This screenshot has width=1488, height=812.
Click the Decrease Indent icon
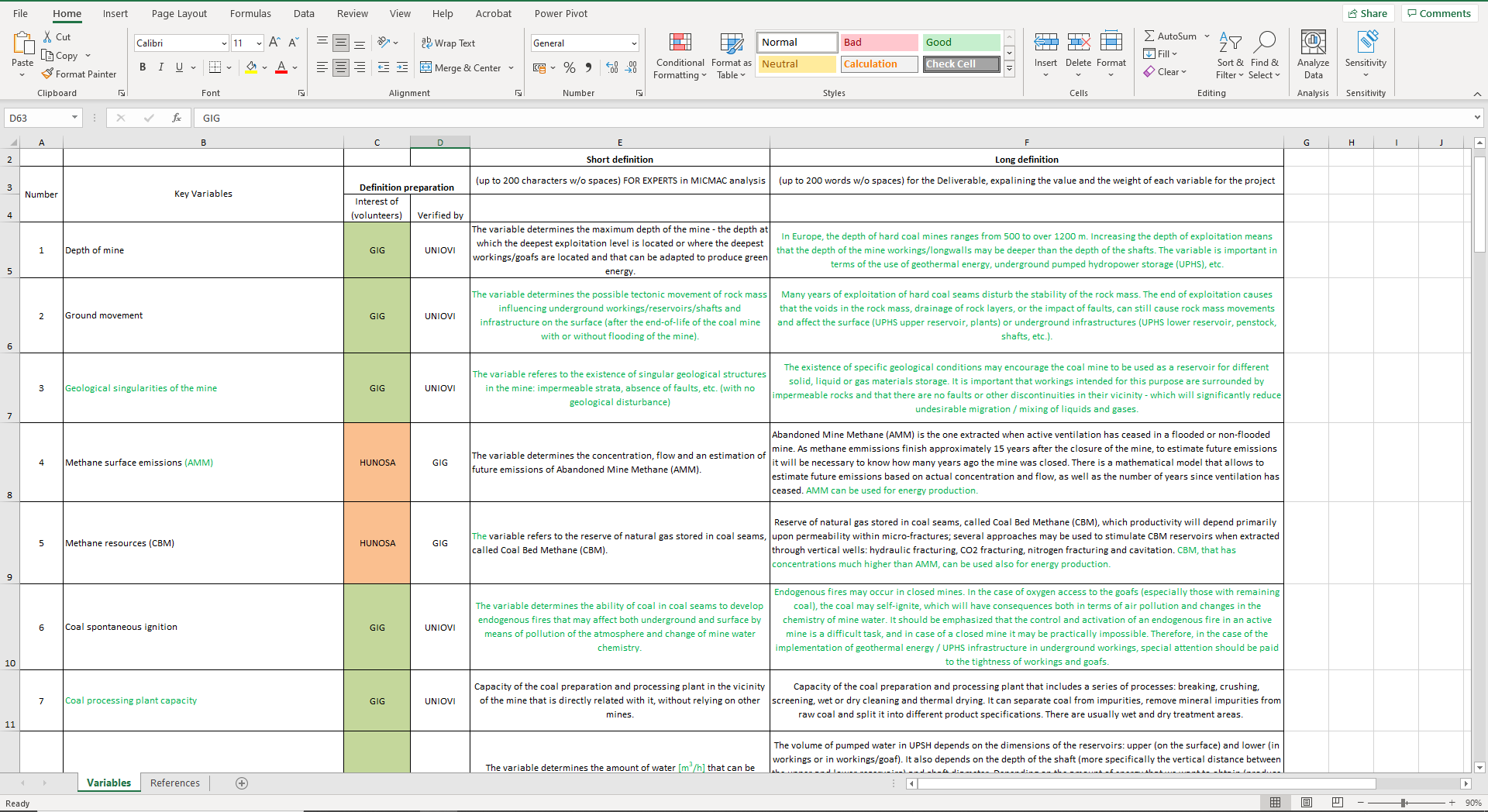coord(384,67)
